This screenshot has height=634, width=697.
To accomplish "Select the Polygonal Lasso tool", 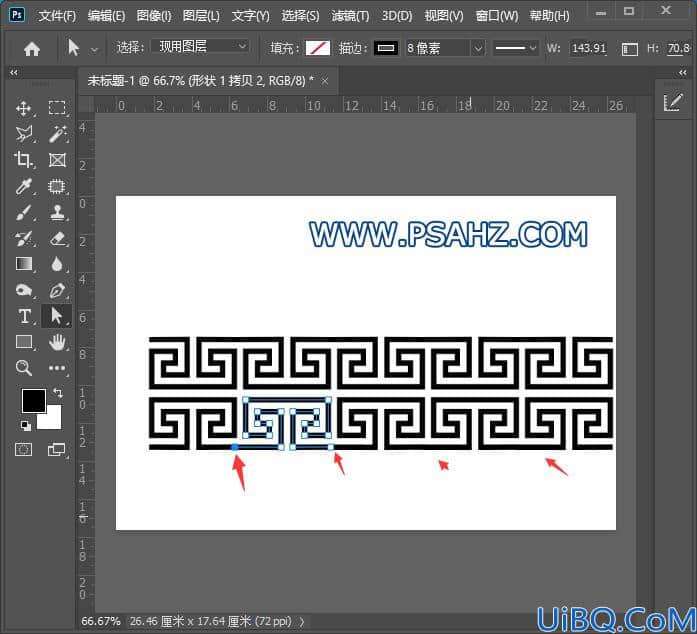I will click(24, 134).
